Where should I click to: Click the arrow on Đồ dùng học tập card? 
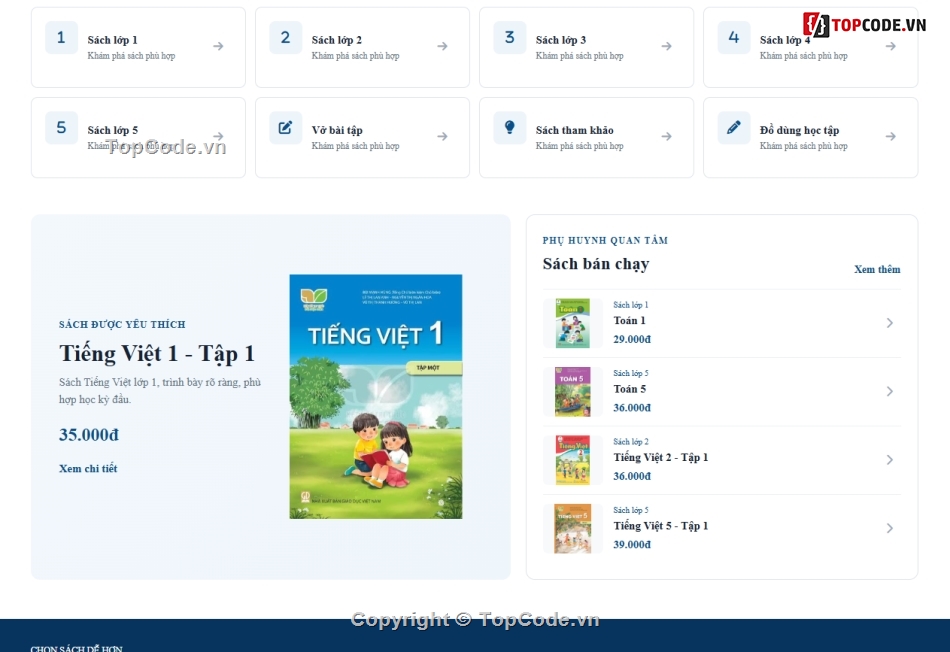(x=891, y=136)
